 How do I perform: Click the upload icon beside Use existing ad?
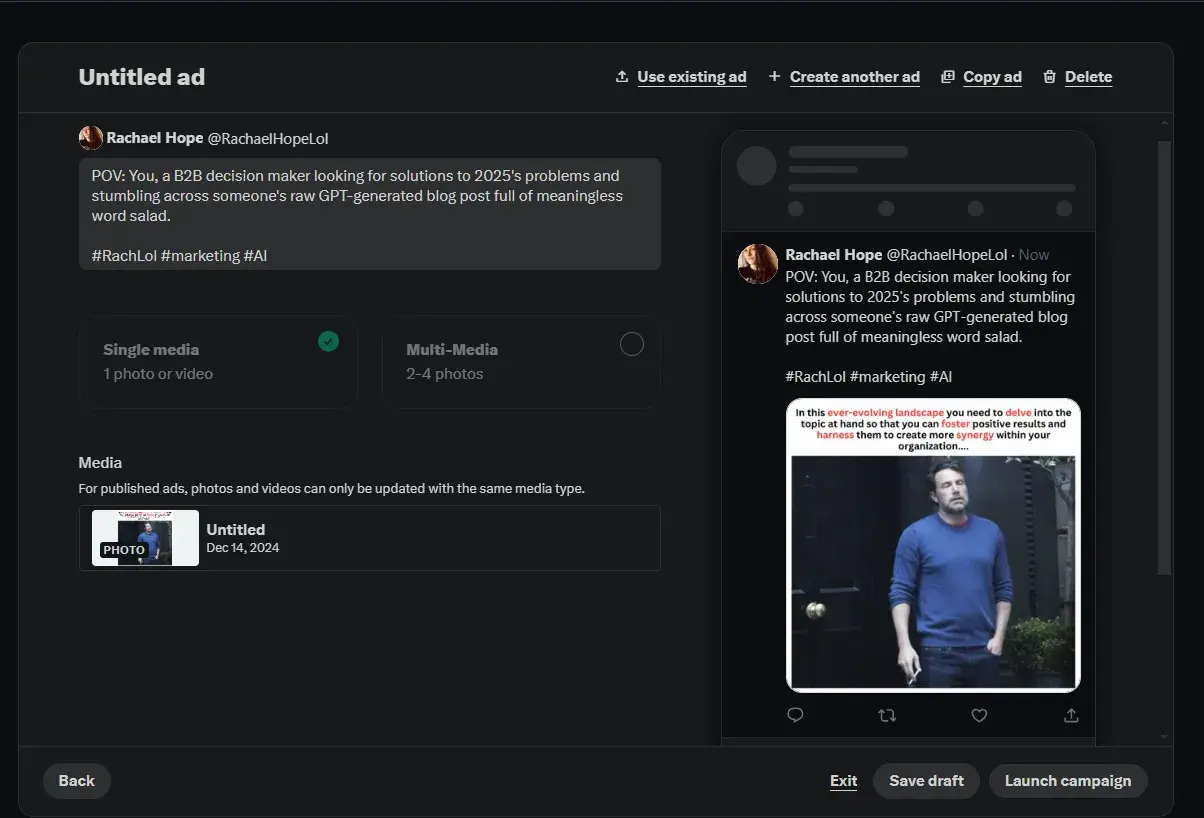coord(622,77)
